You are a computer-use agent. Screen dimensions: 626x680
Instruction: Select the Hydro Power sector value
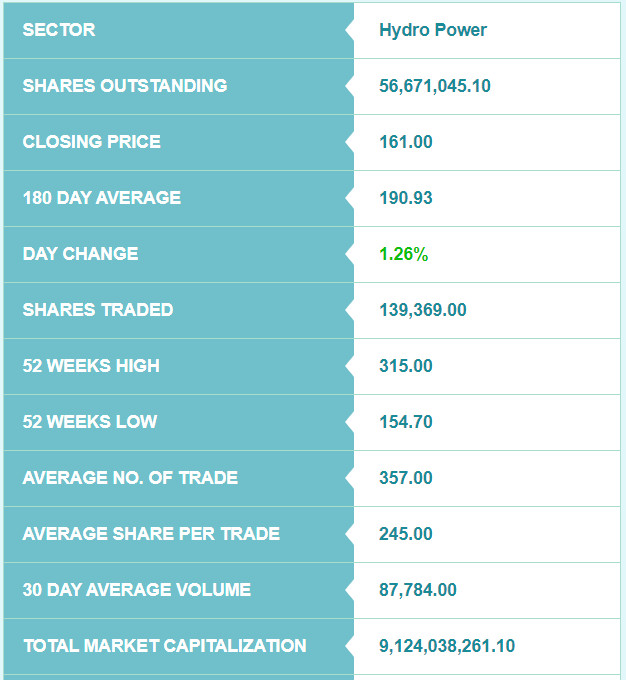pyautogui.click(x=433, y=30)
